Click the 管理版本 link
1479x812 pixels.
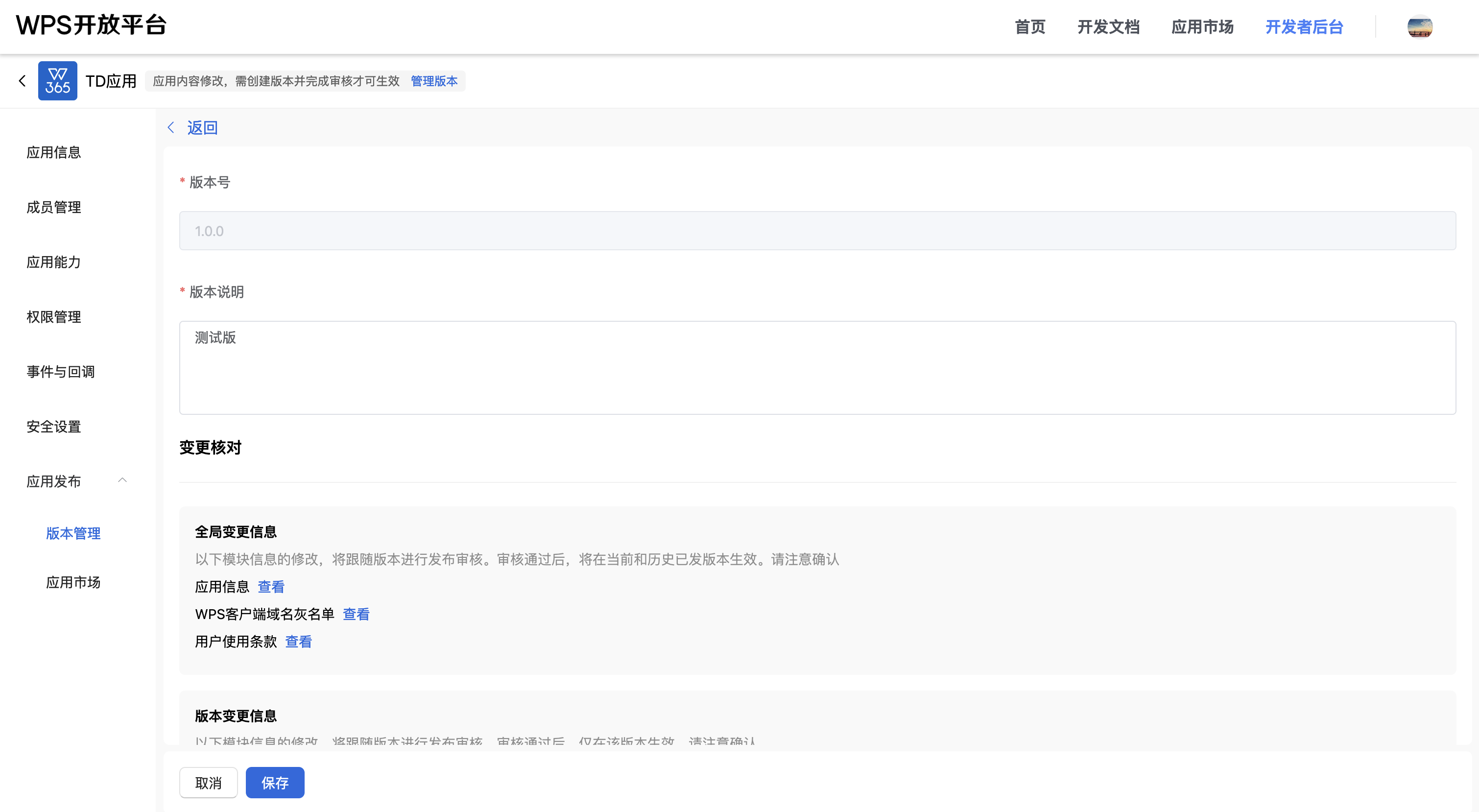coord(434,81)
